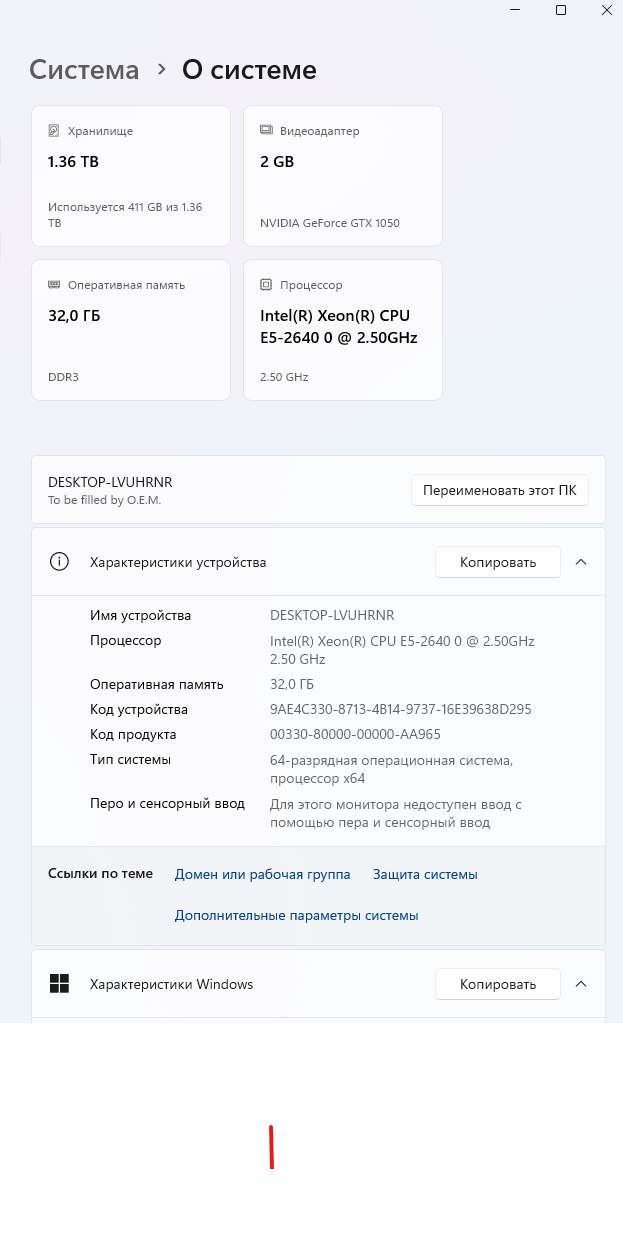Copy Windows specifications with Копировать

click(497, 984)
